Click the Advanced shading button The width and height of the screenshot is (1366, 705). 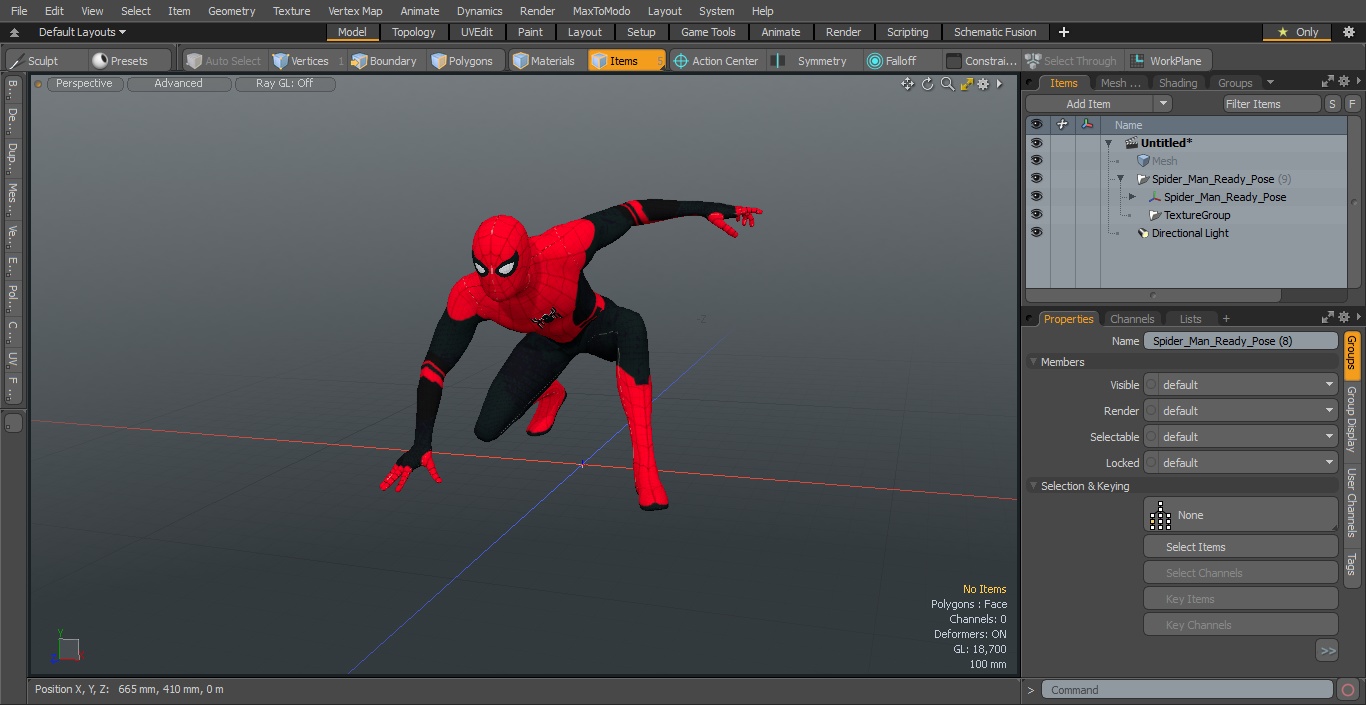(x=178, y=84)
